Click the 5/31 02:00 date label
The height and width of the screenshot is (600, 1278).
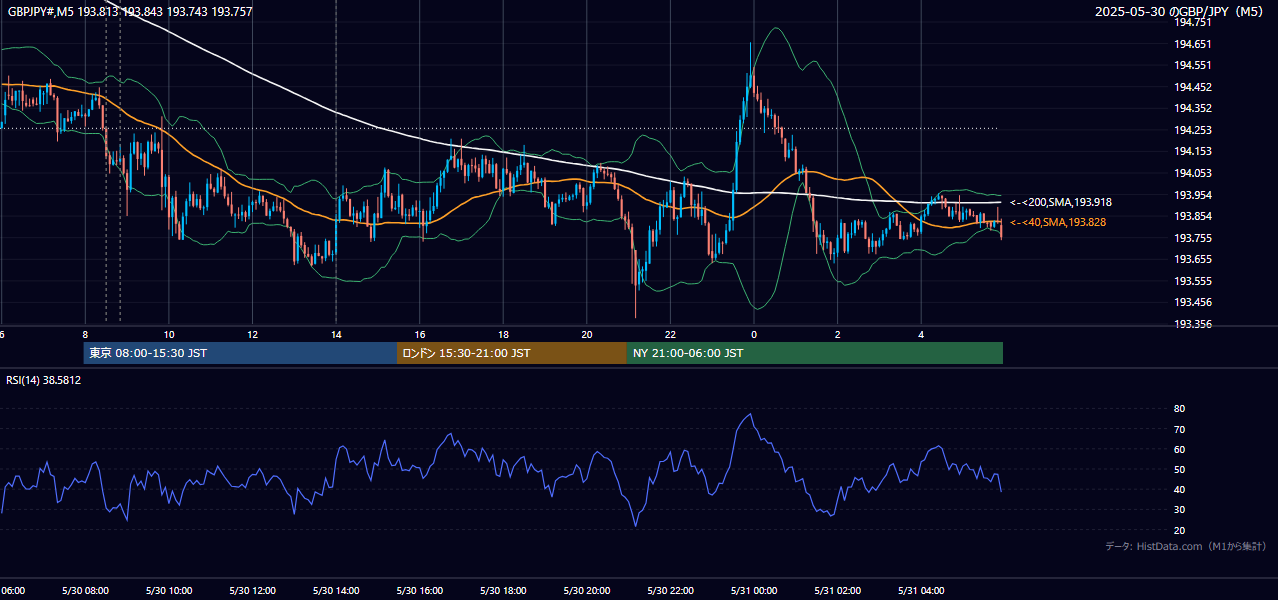pos(837,591)
